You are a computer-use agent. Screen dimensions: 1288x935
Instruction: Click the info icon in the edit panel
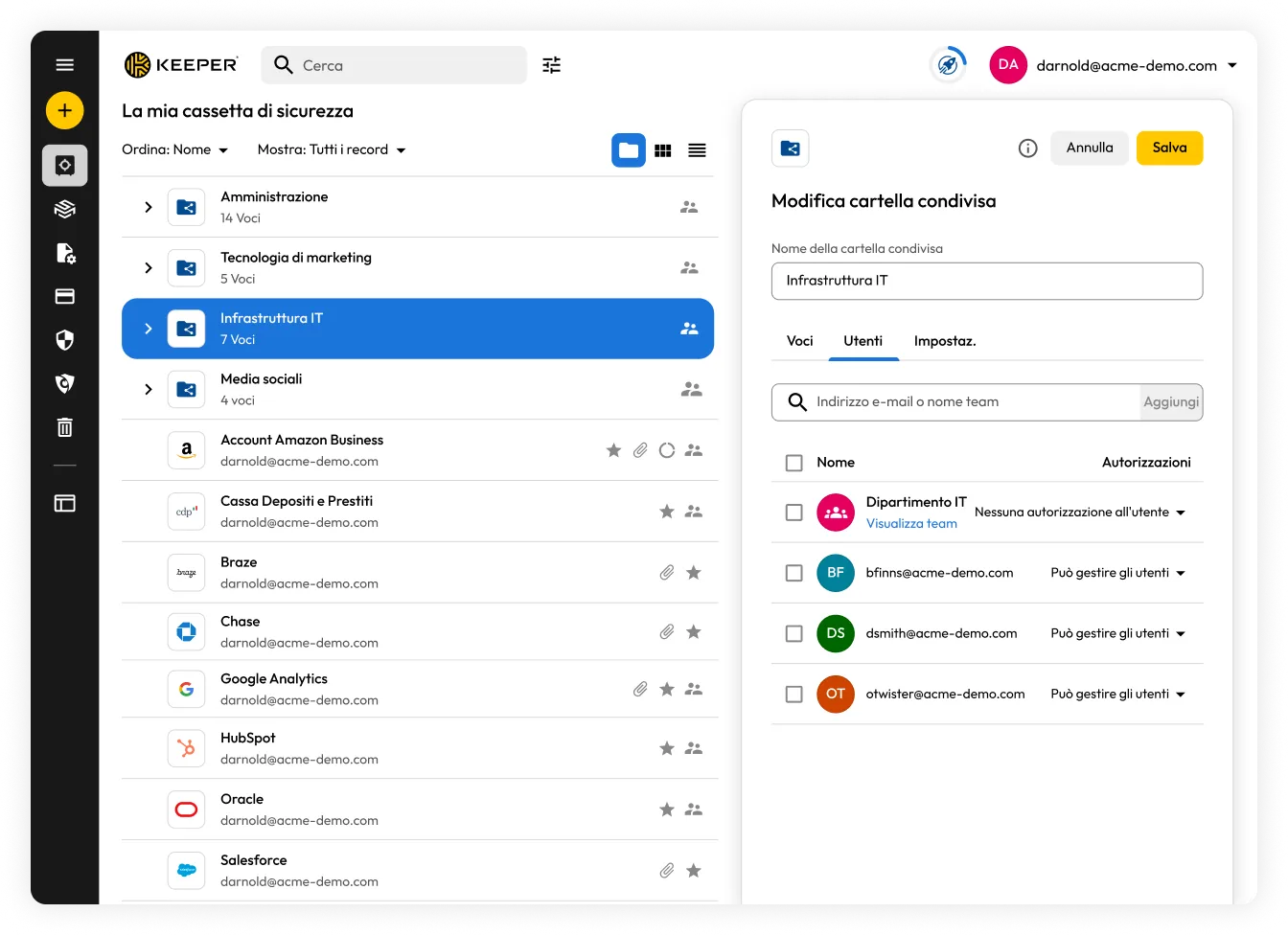pos(1027,148)
